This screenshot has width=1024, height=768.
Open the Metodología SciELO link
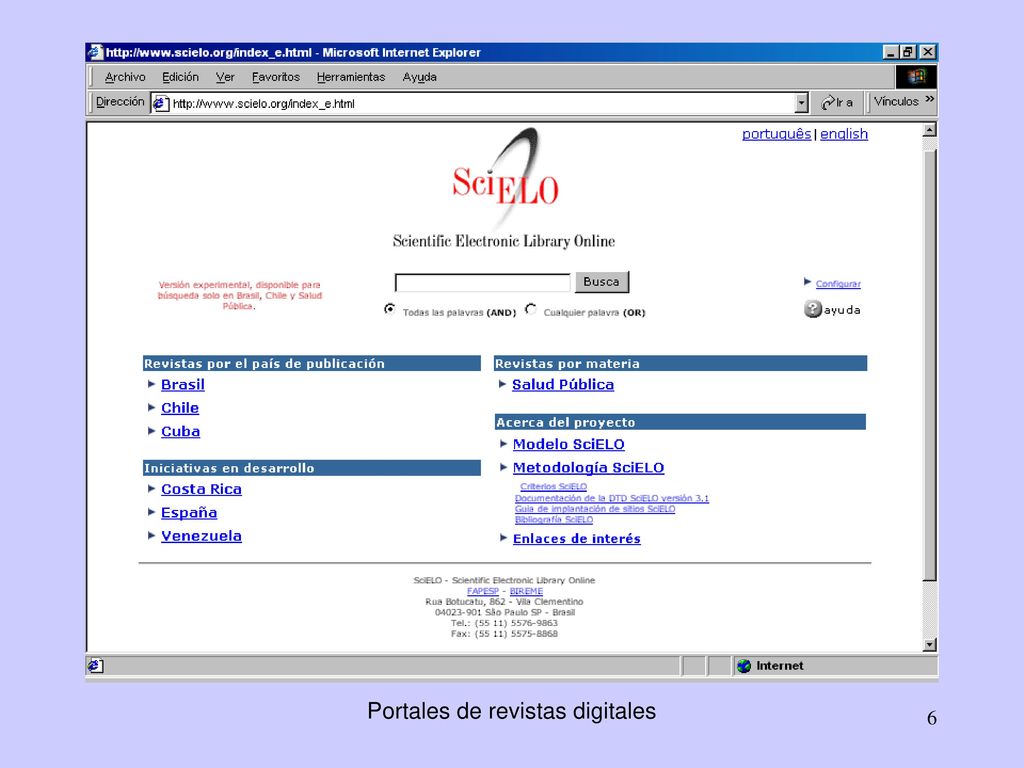click(588, 468)
